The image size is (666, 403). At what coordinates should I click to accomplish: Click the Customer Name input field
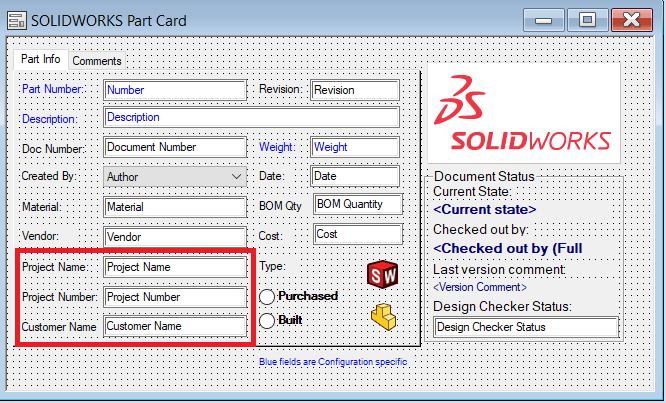coord(175,326)
